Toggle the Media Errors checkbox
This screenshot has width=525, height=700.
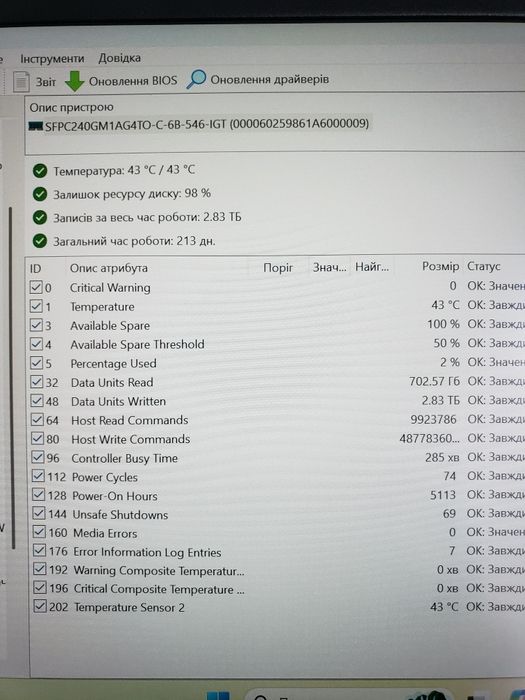pos(39,532)
